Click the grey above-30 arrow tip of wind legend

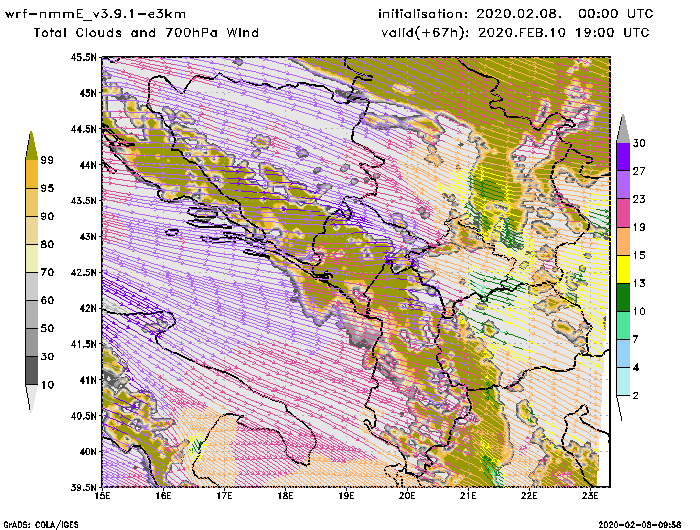[623, 130]
